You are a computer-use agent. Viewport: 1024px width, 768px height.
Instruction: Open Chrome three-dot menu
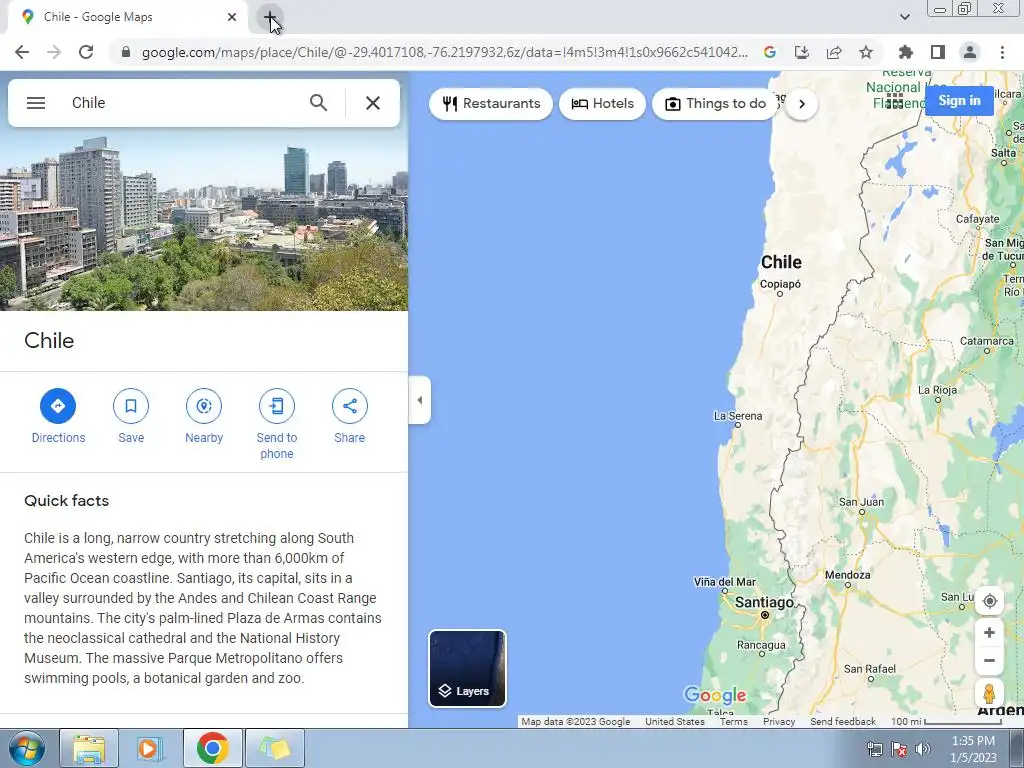tap(1002, 52)
